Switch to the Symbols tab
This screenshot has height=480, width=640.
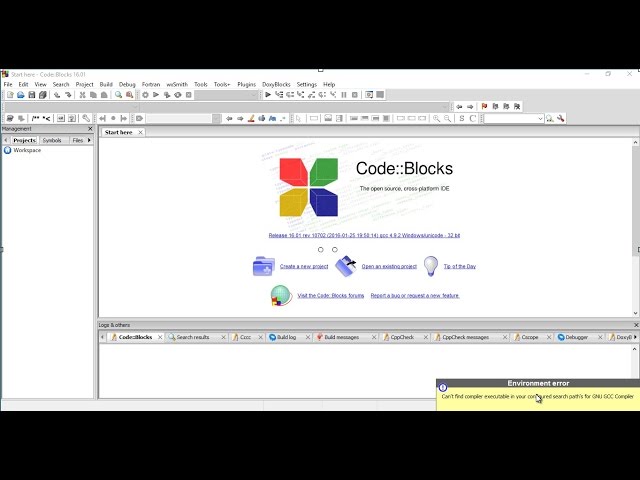(52, 140)
